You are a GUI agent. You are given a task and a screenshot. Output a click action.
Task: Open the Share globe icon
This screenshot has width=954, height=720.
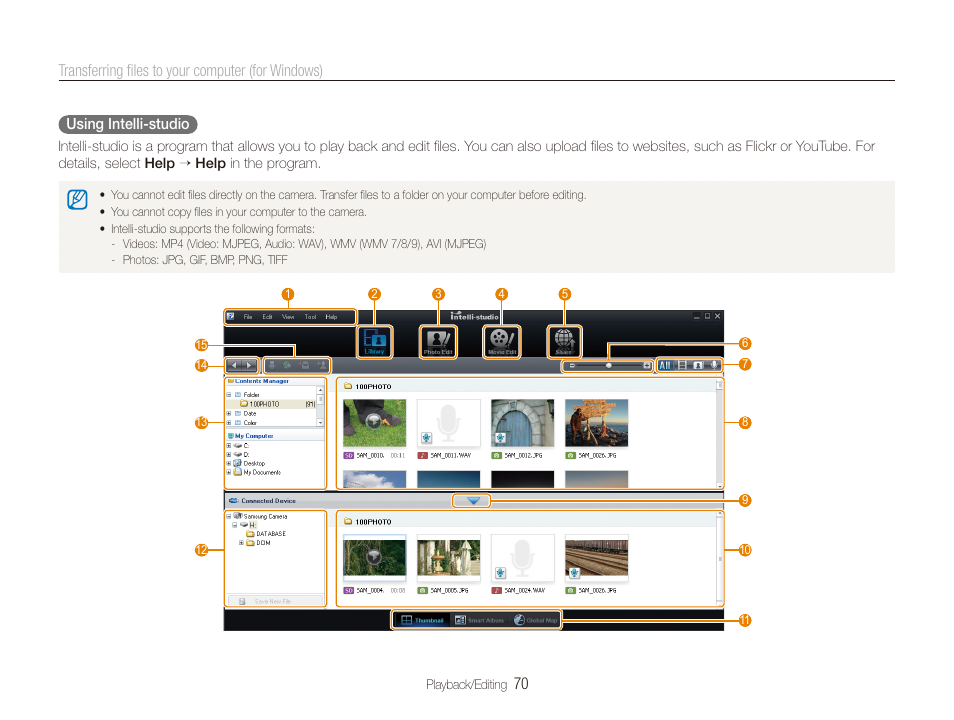[x=564, y=341]
